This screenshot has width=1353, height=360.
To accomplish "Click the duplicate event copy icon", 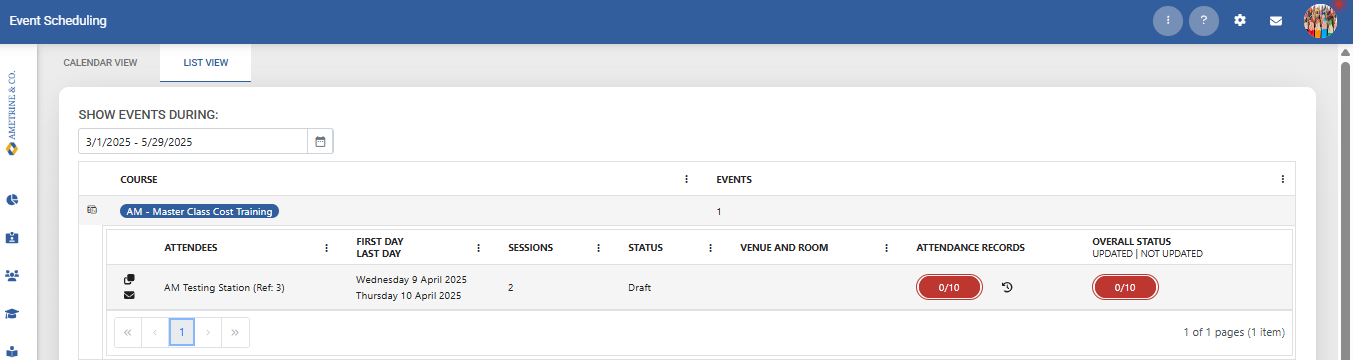I will pyautogui.click(x=129, y=279).
